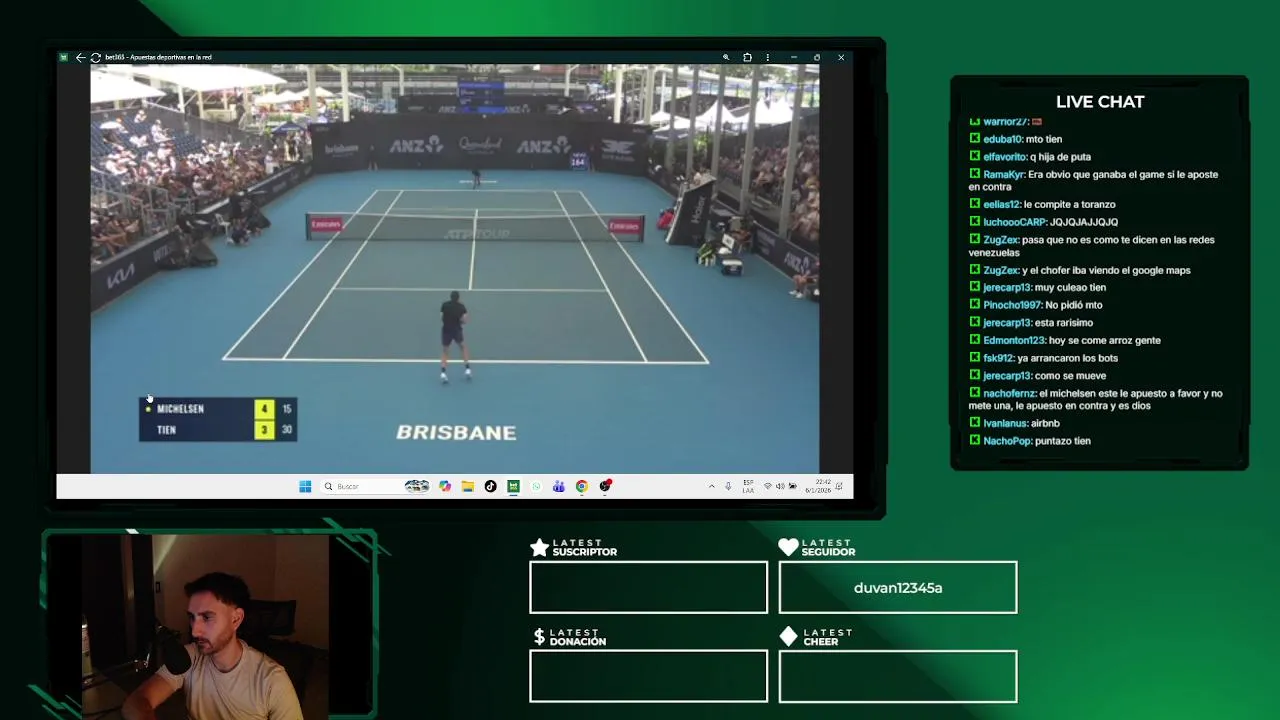The image size is (1280, 720).
Task: Click Tien's game points 30
Action: pos(287,430)
